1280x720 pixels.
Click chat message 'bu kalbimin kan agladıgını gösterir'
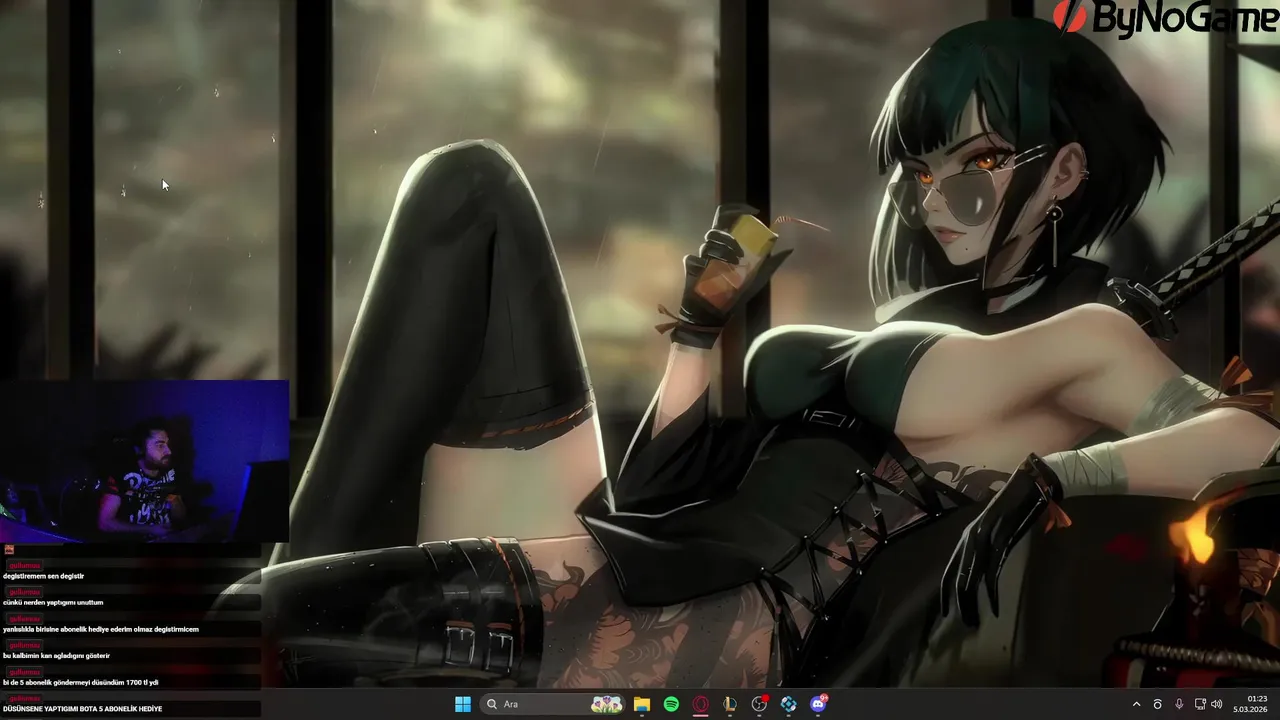point(56,656)
